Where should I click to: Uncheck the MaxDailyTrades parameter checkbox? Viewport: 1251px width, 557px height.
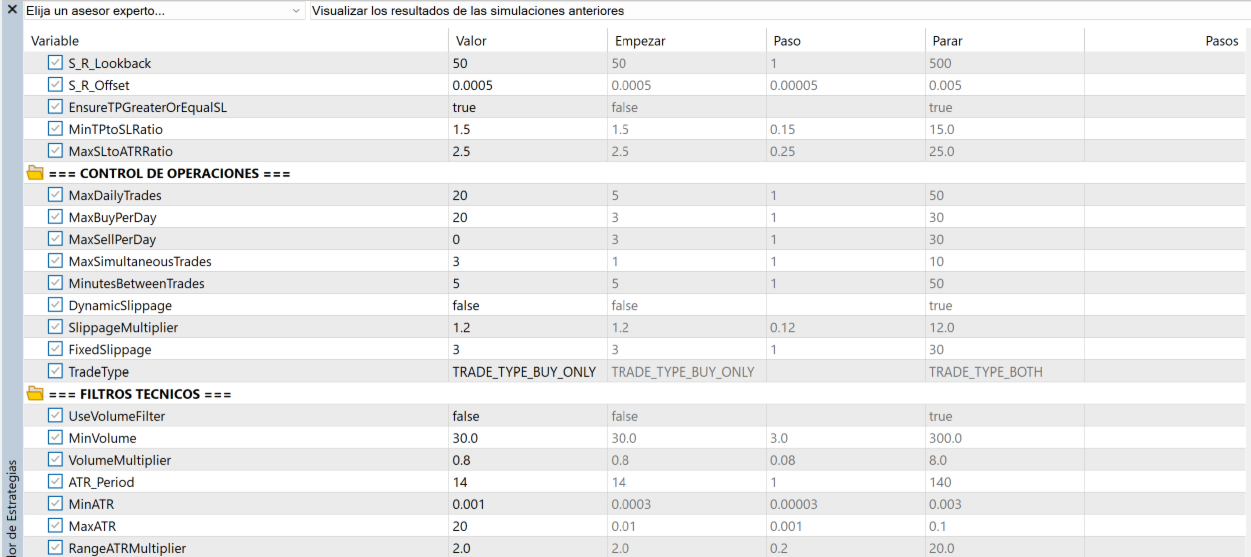tap(55, 195)
